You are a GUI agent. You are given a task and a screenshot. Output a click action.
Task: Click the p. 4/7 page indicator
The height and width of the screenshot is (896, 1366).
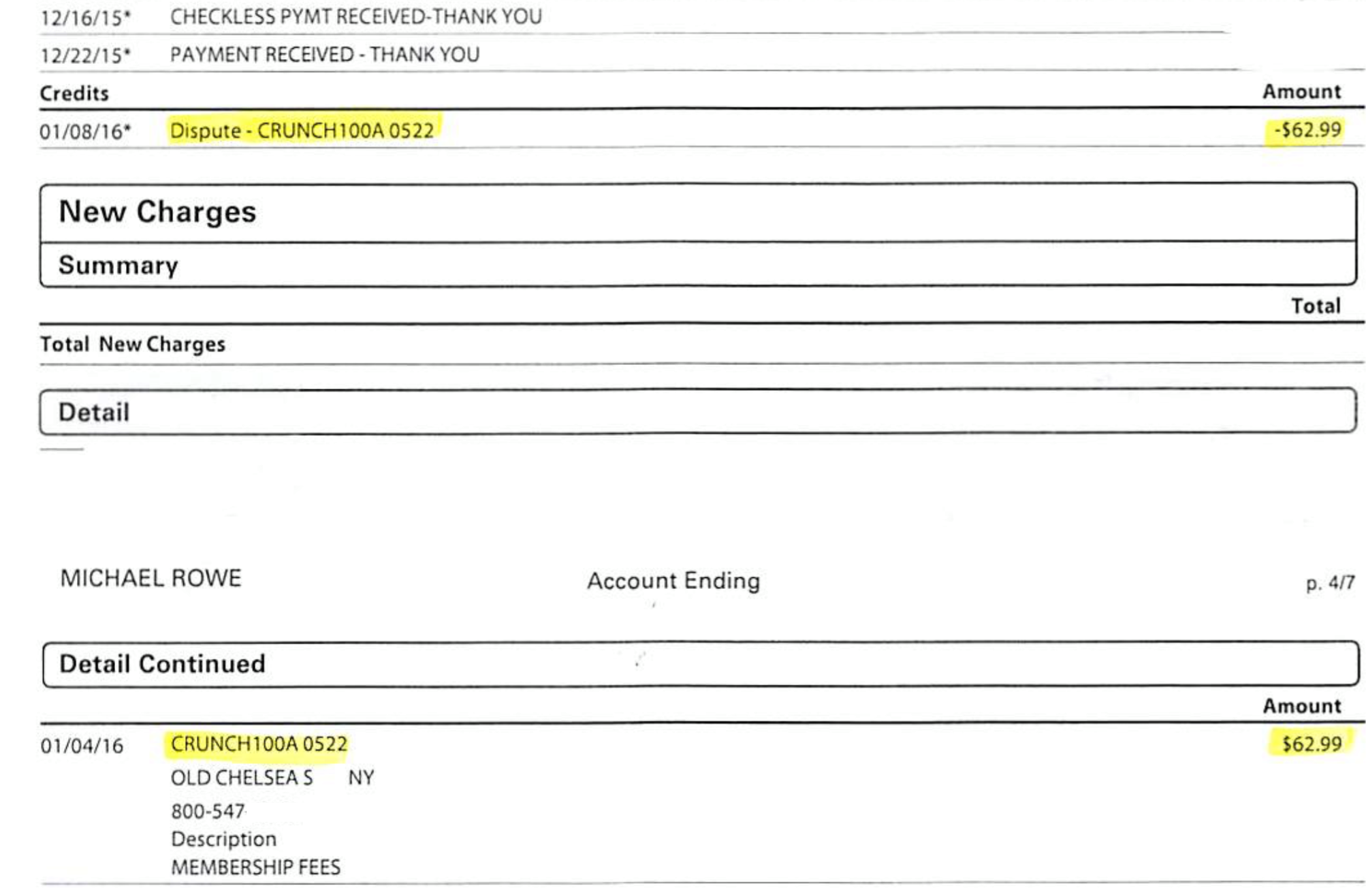tap(1329, 583)
